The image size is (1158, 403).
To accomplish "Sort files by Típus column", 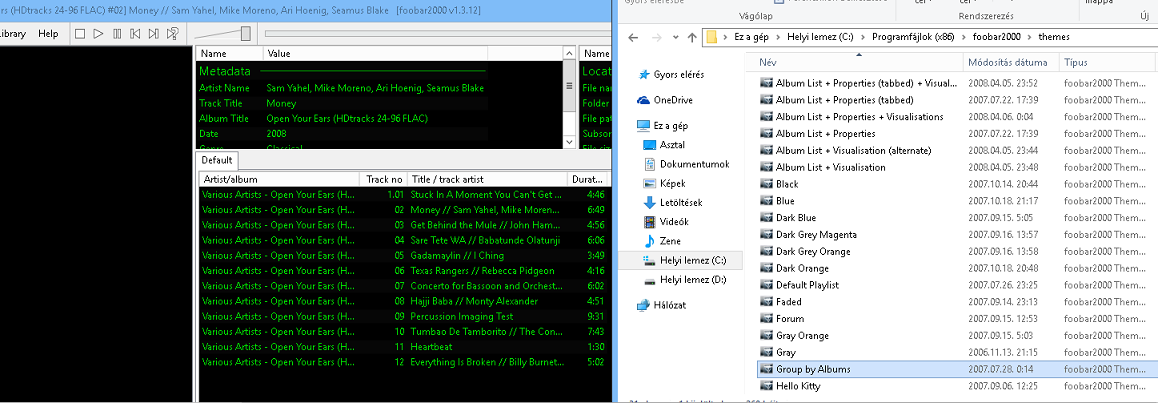I will pos(1108,62).
